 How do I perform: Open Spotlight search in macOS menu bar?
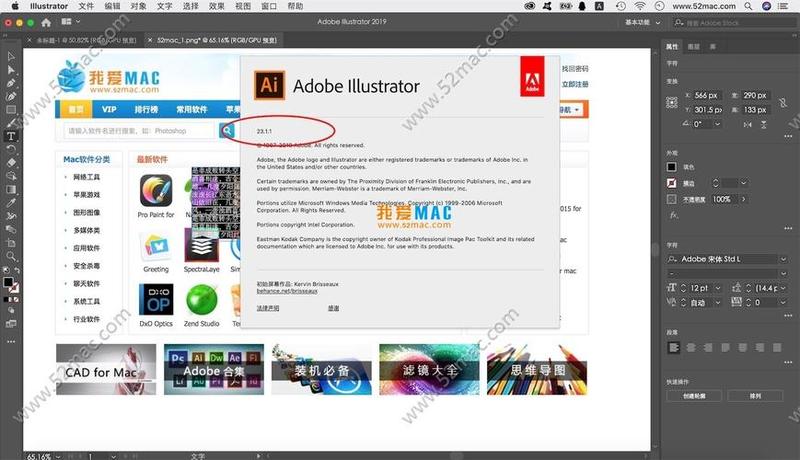(x=748, y=6)
